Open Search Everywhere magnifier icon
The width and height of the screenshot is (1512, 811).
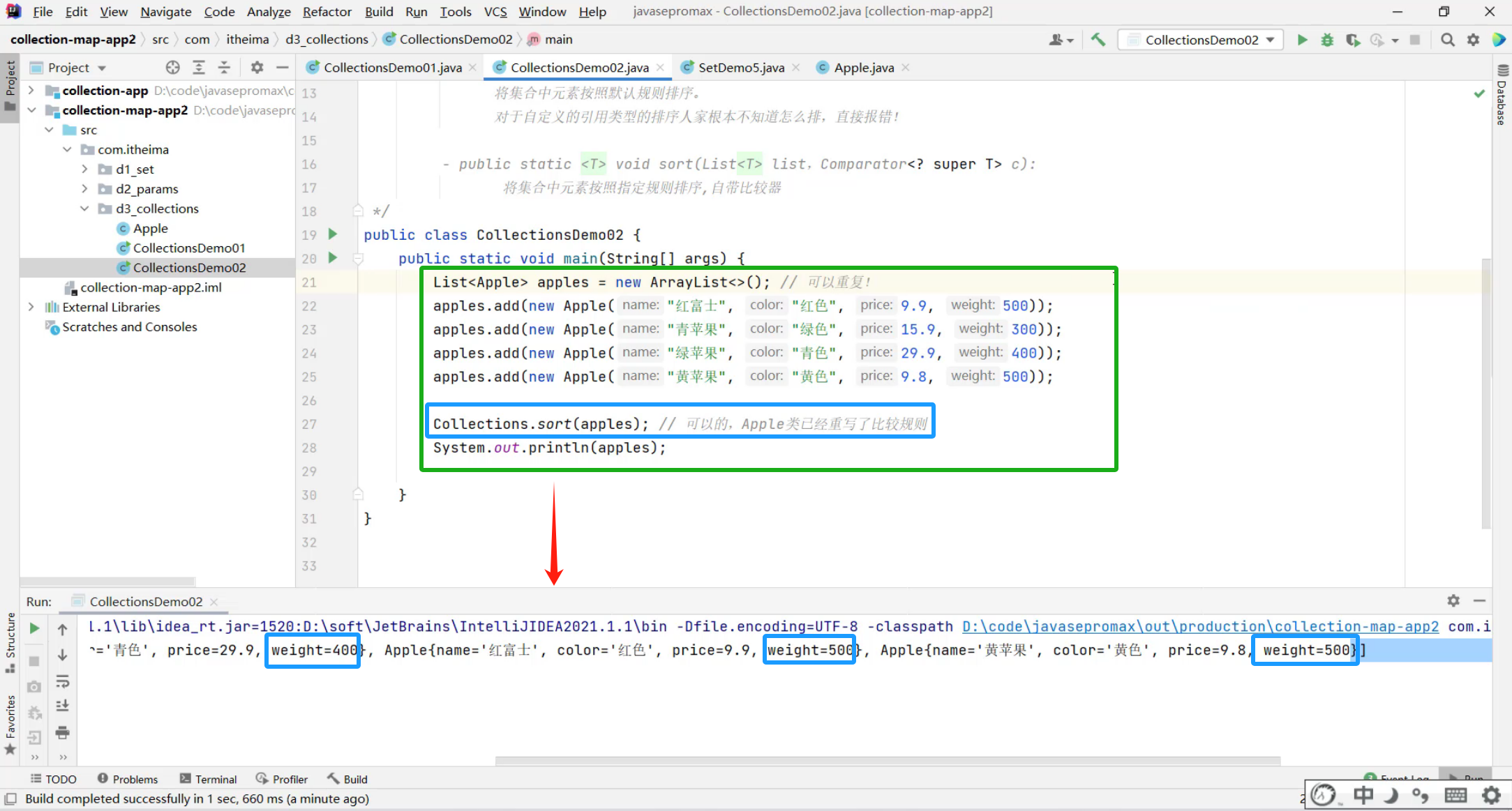(x=1448, y=40)
